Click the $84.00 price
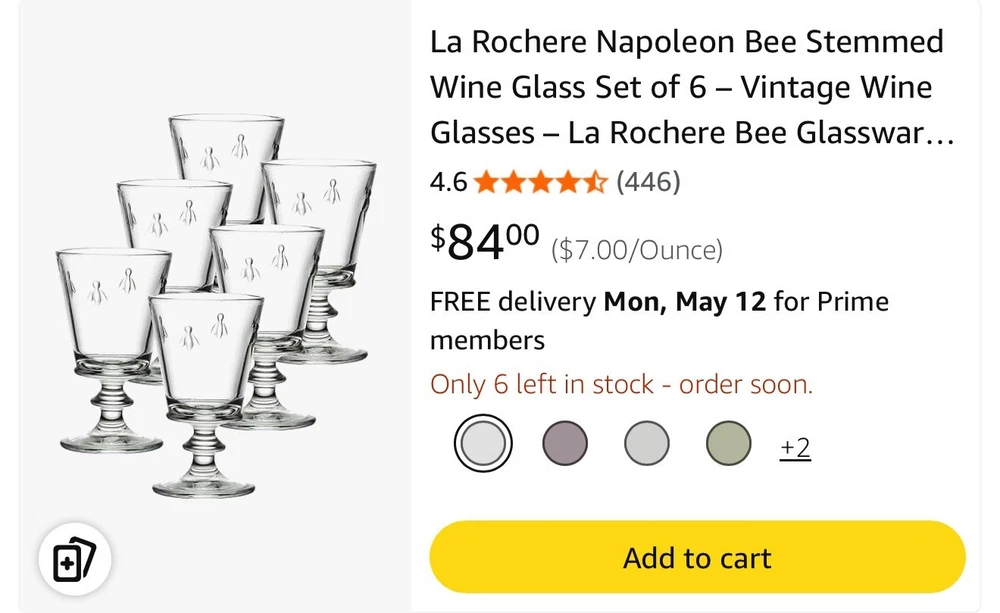 pos(485,241)
